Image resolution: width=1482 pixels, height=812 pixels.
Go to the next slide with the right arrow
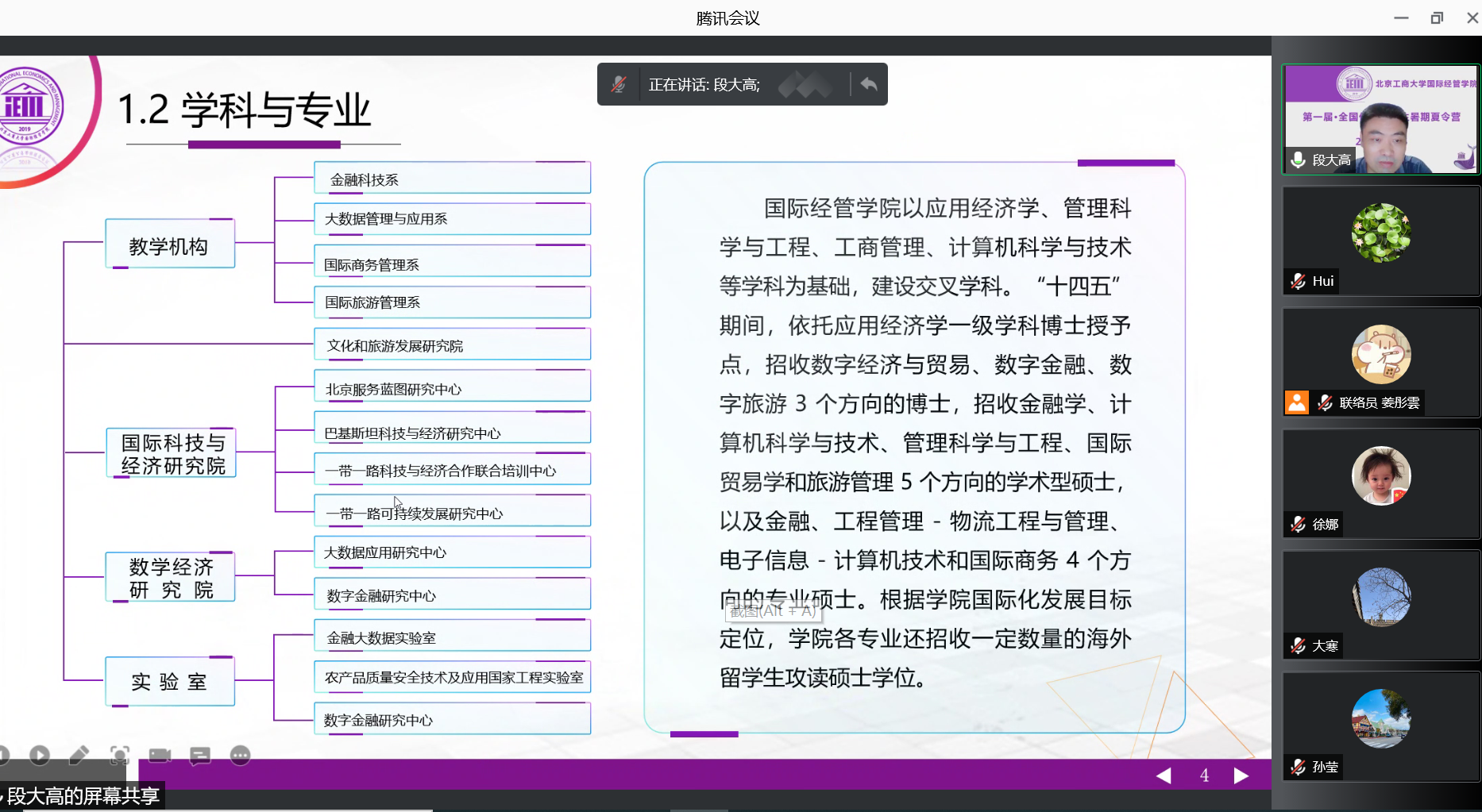[1241, 775]
